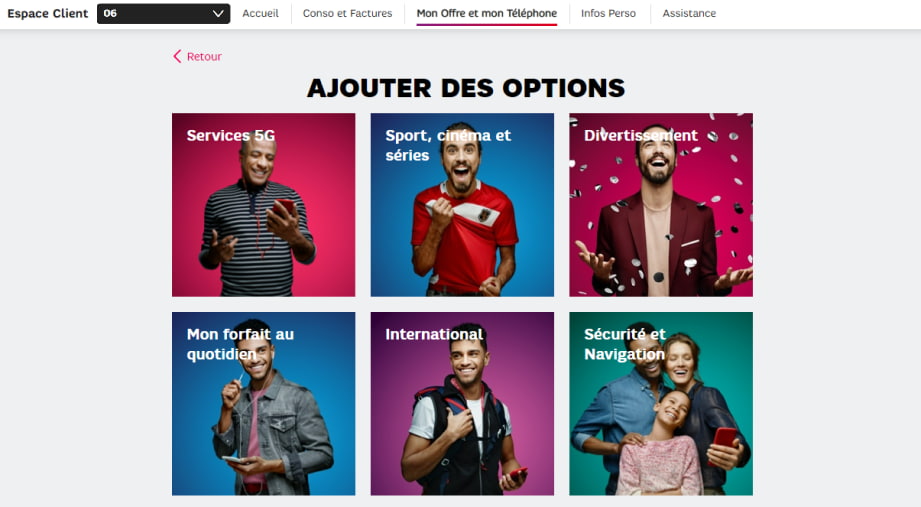Image resolution: width=921 pixels, height=507 pixels.
Task: Open the phone line dropdown arrow
Action: point(218,14)
